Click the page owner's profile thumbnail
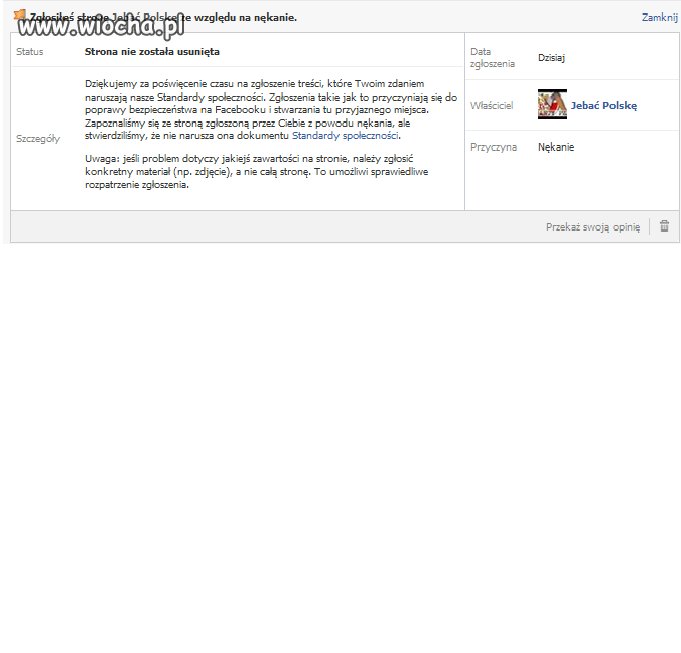 552,104
